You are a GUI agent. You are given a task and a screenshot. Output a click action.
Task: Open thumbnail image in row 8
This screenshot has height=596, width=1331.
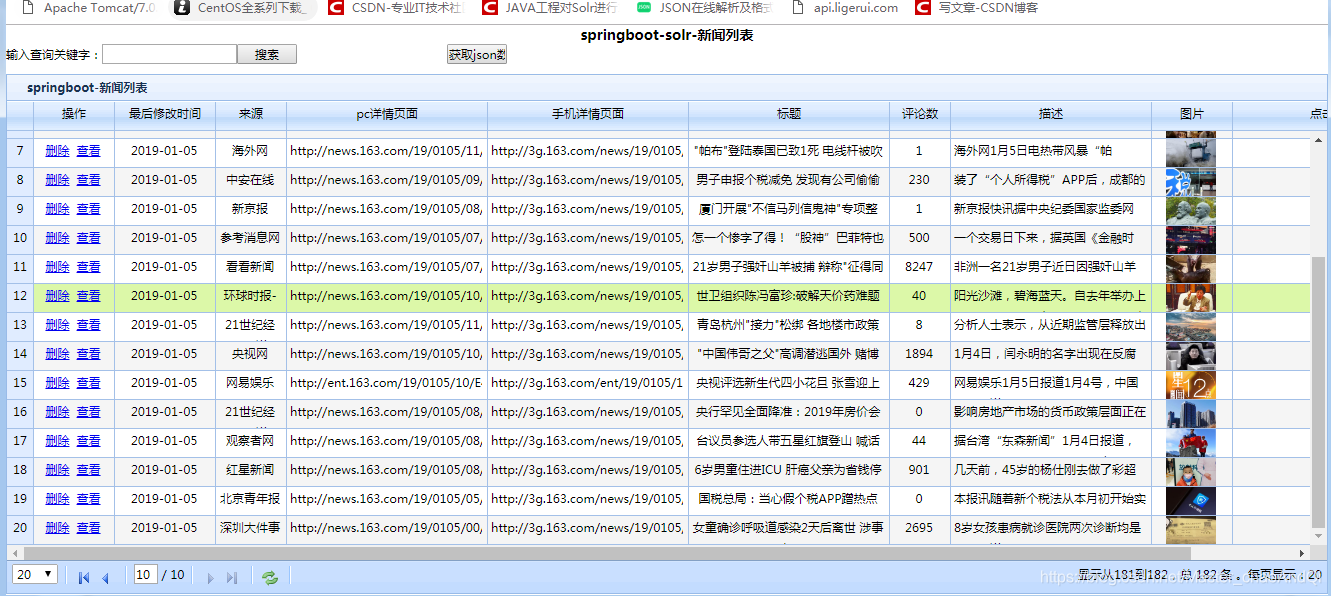pos(1191,181)
